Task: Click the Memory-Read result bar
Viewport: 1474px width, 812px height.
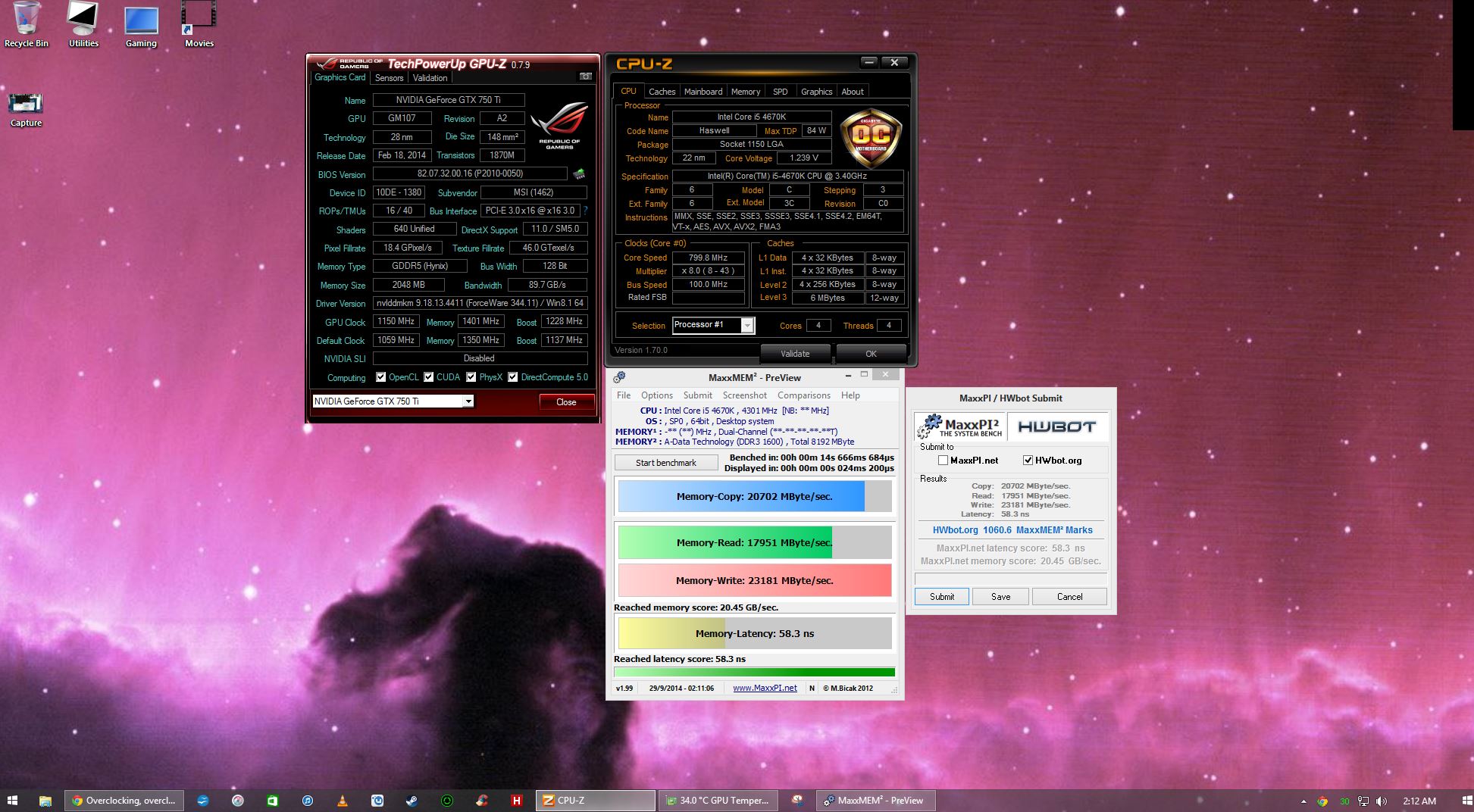Action: point(755,542)
